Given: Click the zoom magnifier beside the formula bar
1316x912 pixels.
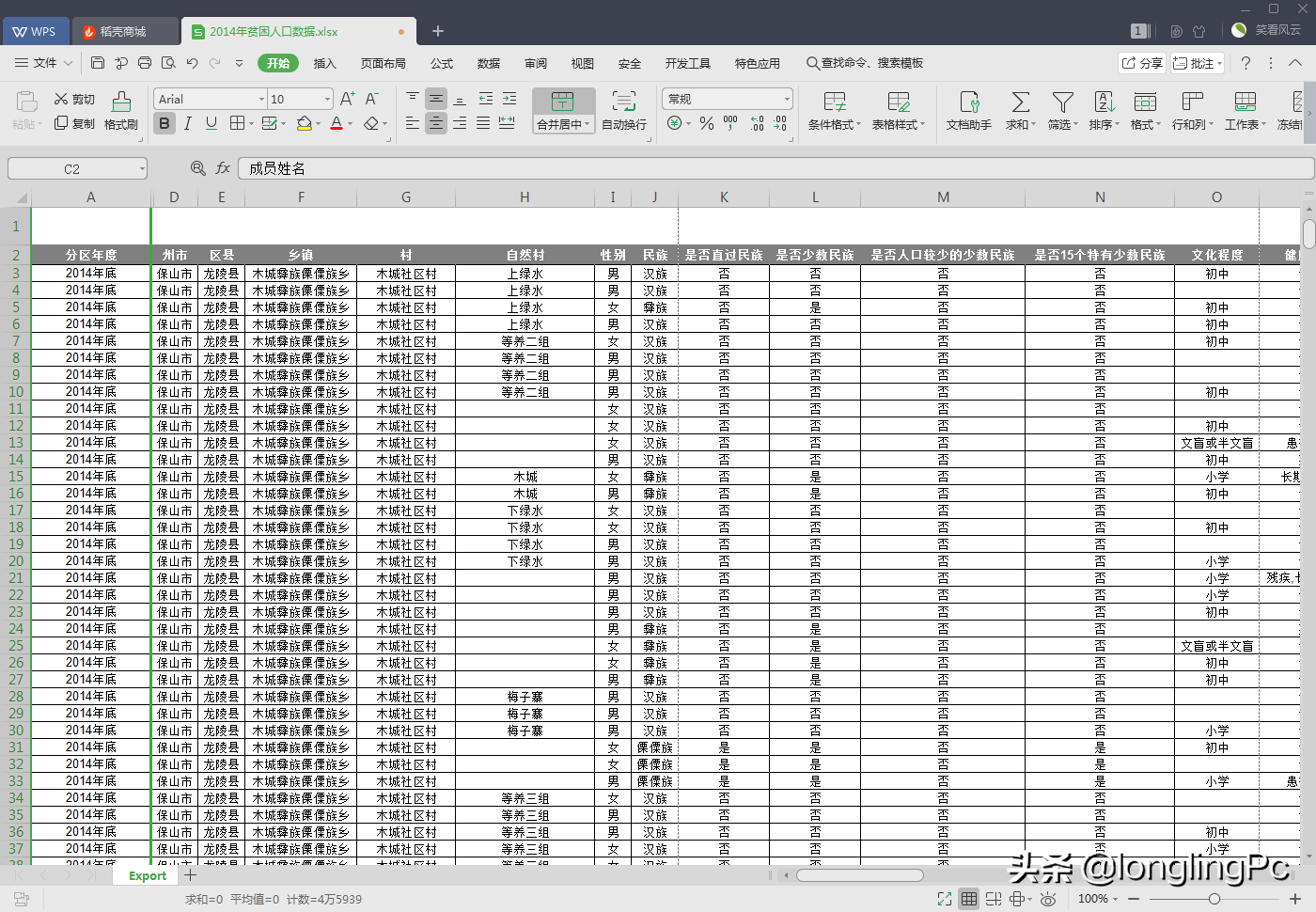Looking at the screenshot, I should 198,168.
